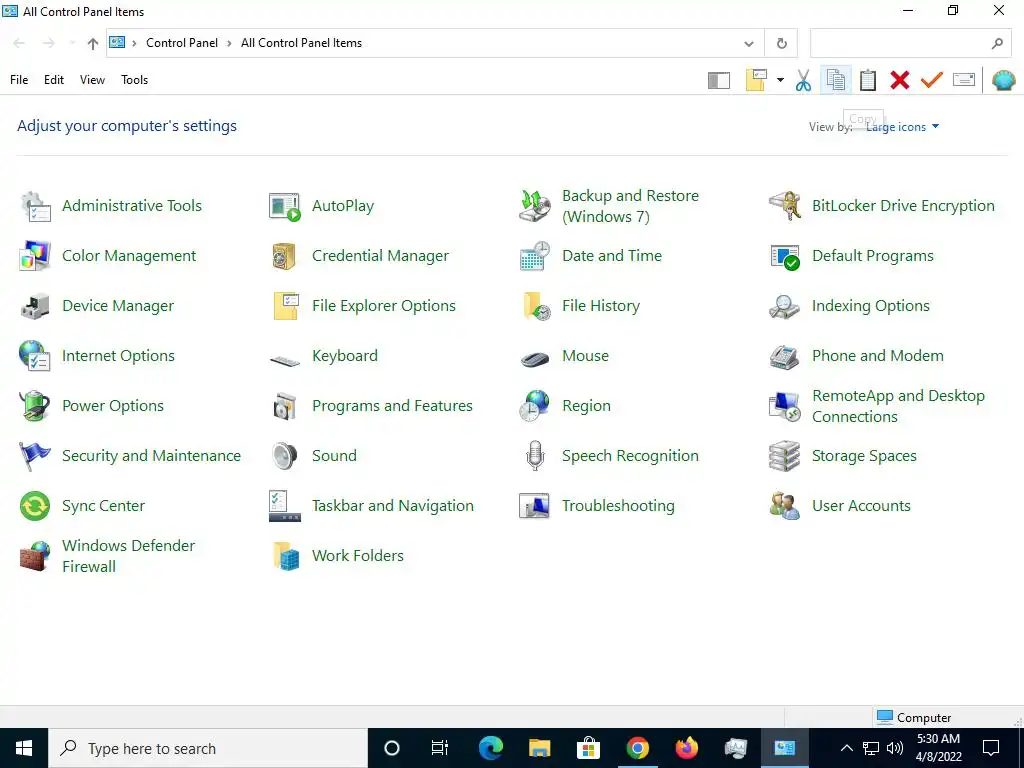Open the Color Management icon
Screen dimensions: 1024x768
pyautogui.click(x=35, y=256)
